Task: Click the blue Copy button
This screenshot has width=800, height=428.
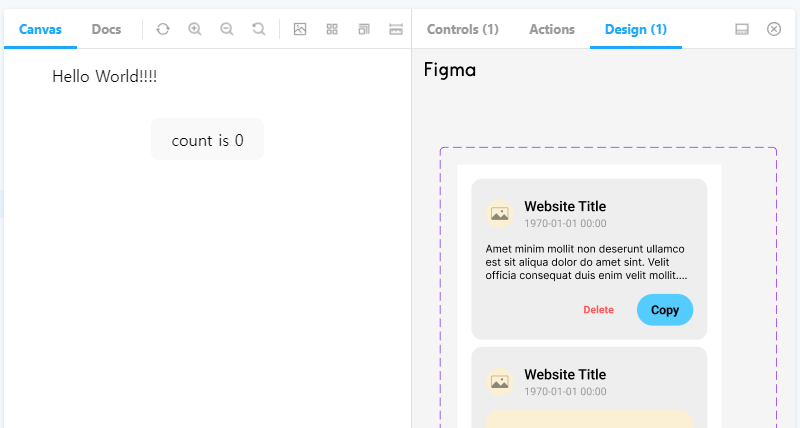Action: [665, 310]
